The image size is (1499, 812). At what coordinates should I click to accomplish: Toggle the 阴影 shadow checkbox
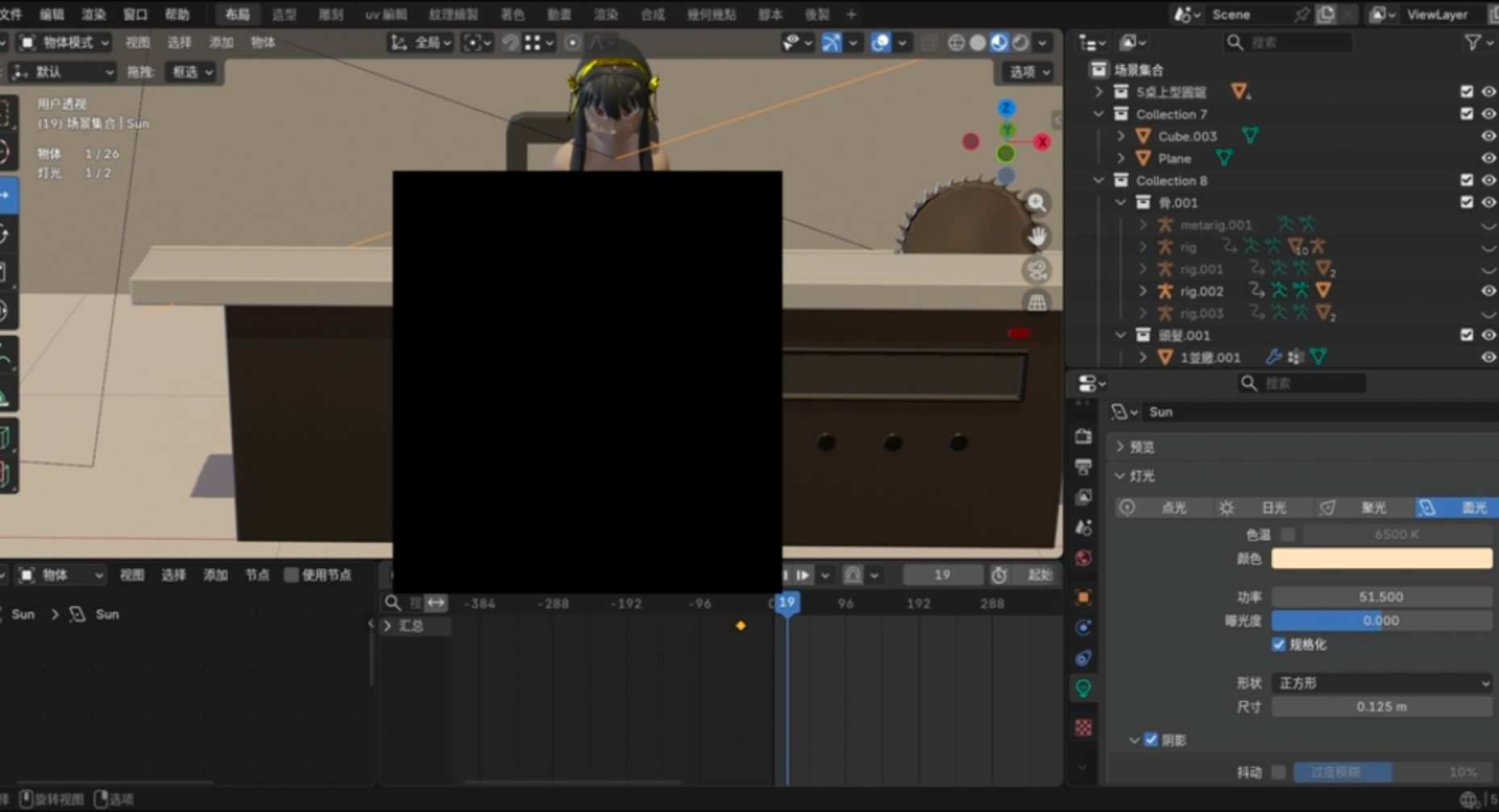pos(1151,739)
